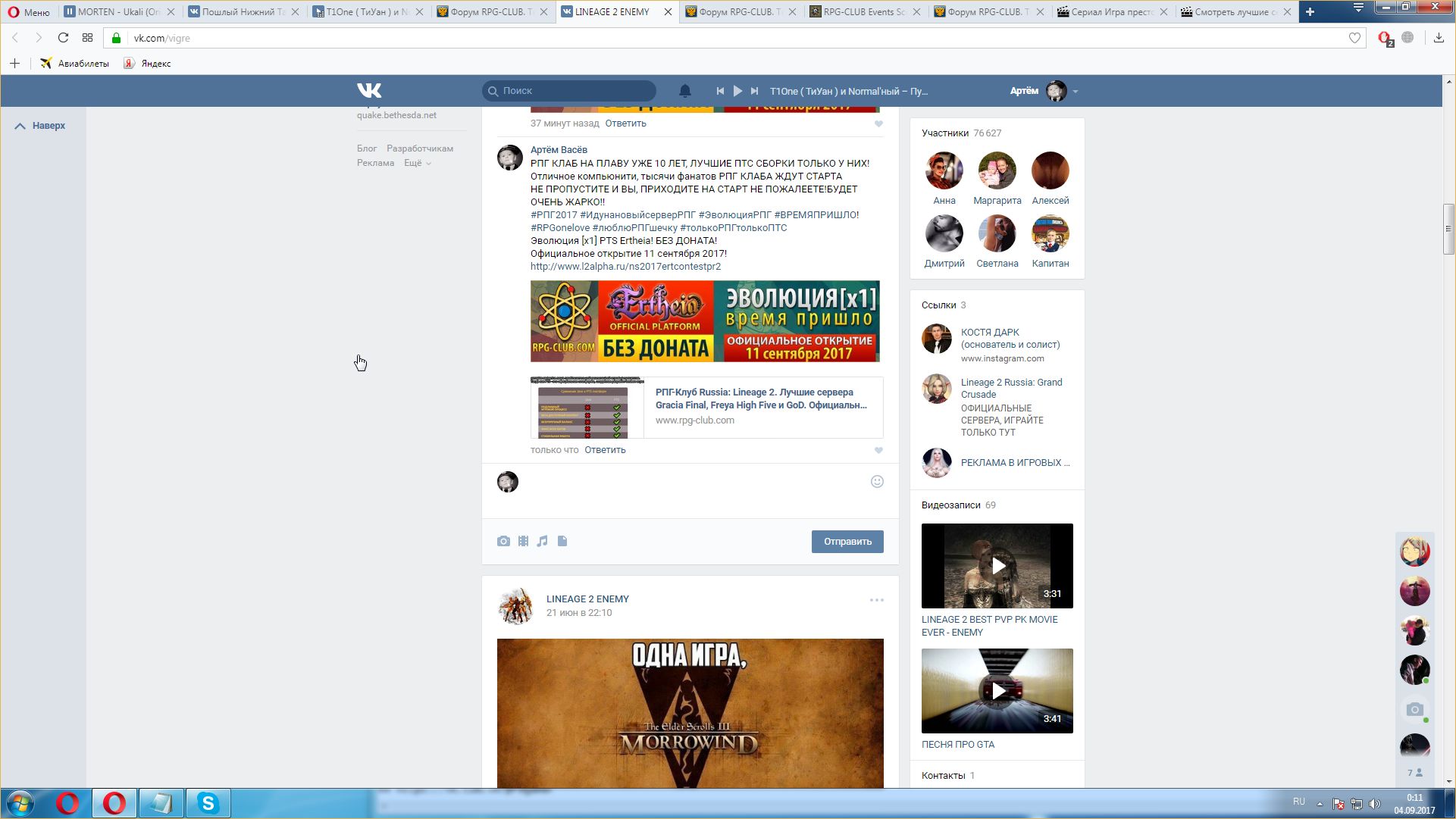Click hashtag #РПГ2017
The height and width of the screenshot is (819, 1456).
[x=554, y=215]
